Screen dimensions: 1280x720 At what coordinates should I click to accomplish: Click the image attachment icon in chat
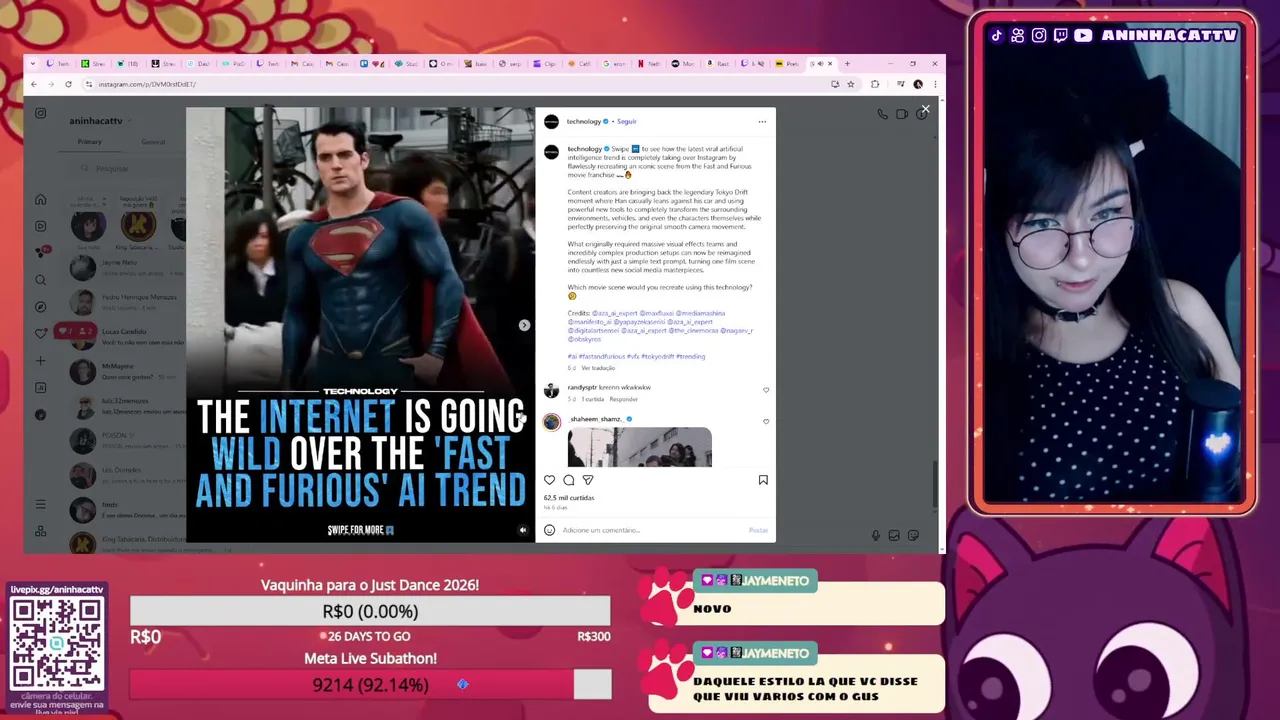click(894, 536)
